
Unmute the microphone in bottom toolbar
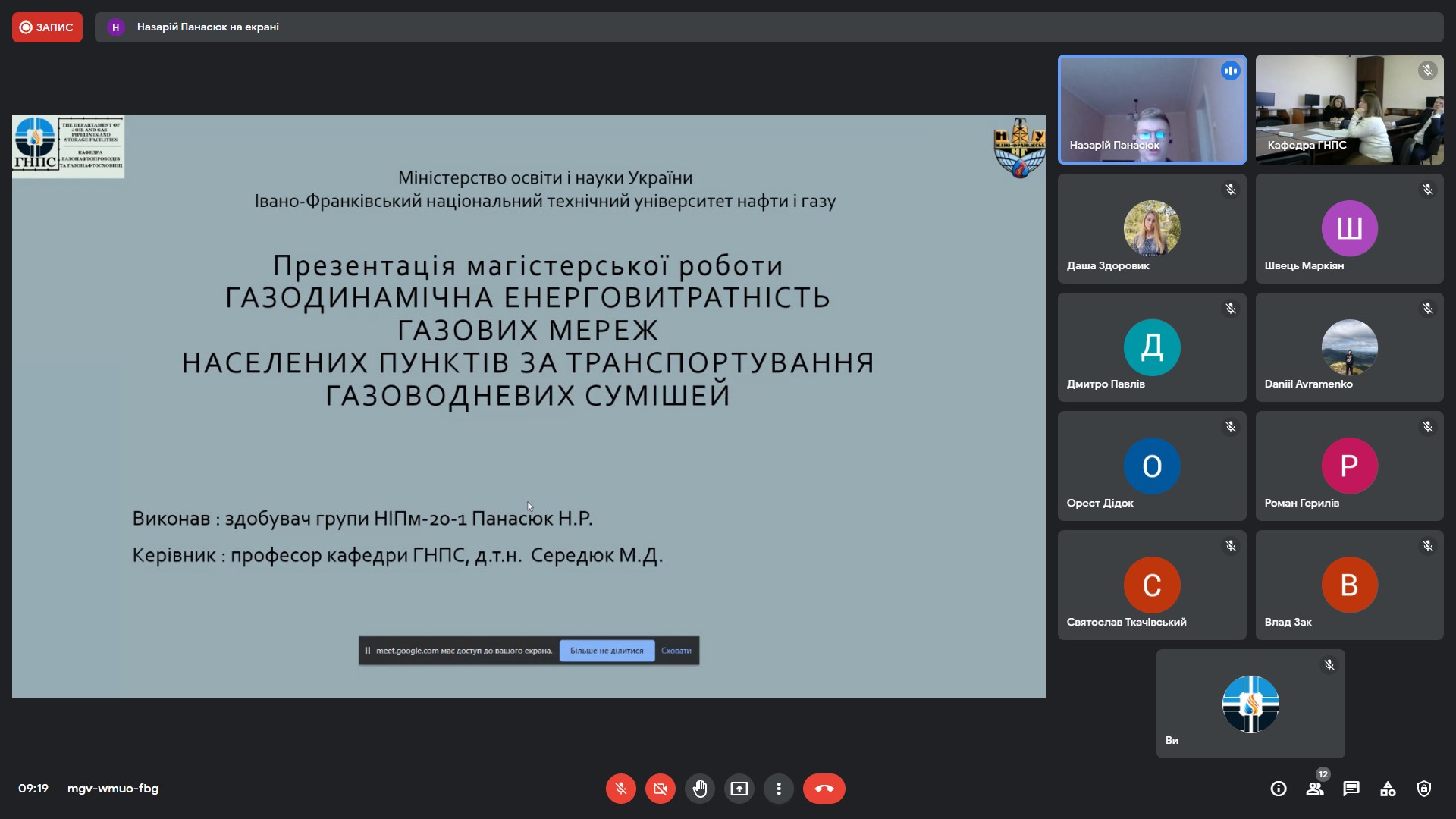pos(620,789)
